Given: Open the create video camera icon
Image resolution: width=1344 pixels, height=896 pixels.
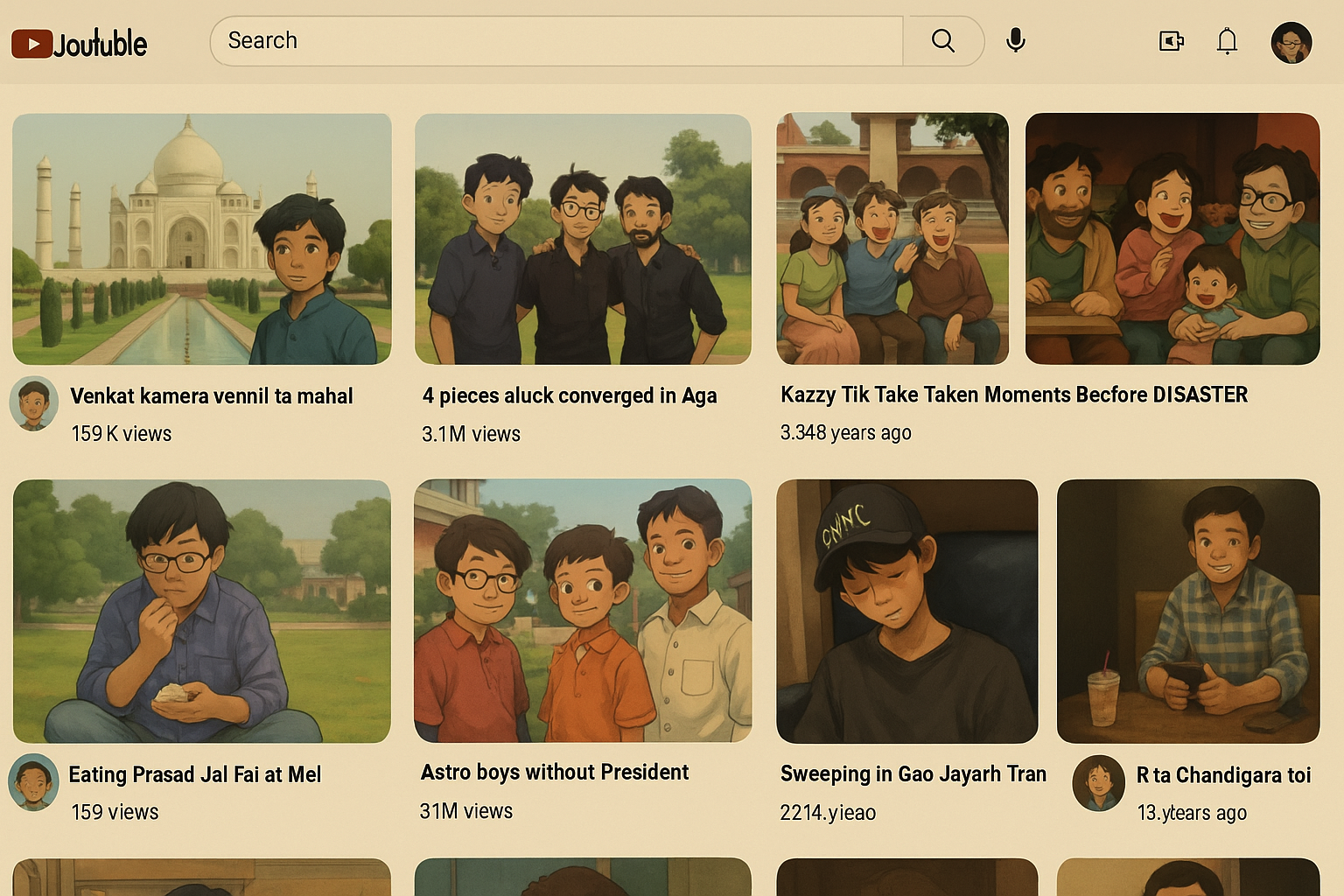Looking at the screenshot, I should pyautogui.click(x=1171, y=41).
